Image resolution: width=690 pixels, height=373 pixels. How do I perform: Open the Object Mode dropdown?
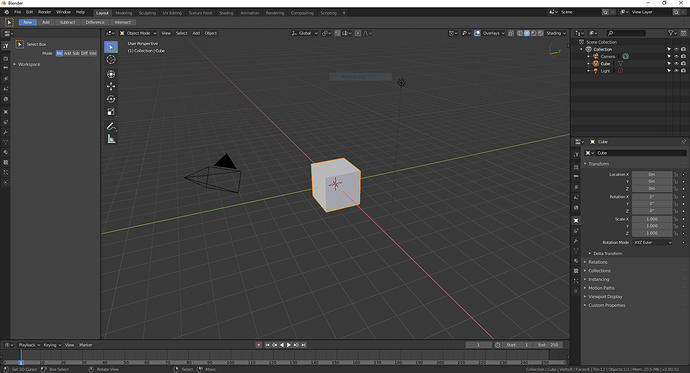pyautogui.click(x=138, y=33)
